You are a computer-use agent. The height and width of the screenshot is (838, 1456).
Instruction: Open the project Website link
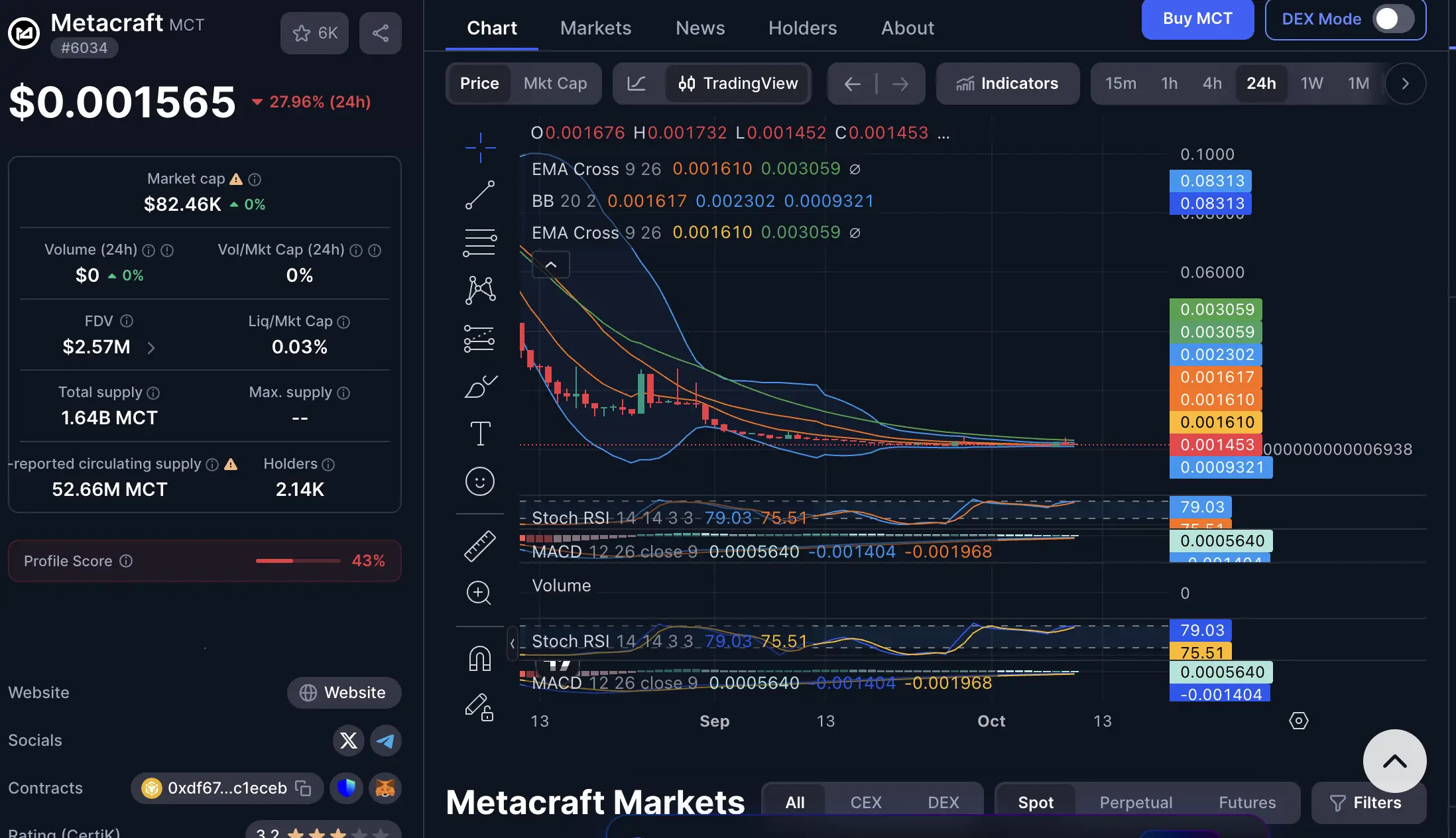click(344, 692)
